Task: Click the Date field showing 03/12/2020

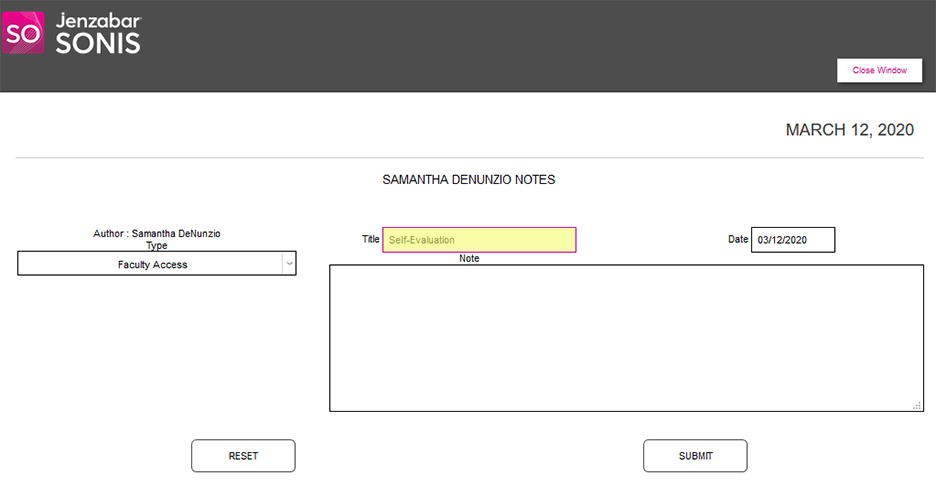Action: pos(792,240)
